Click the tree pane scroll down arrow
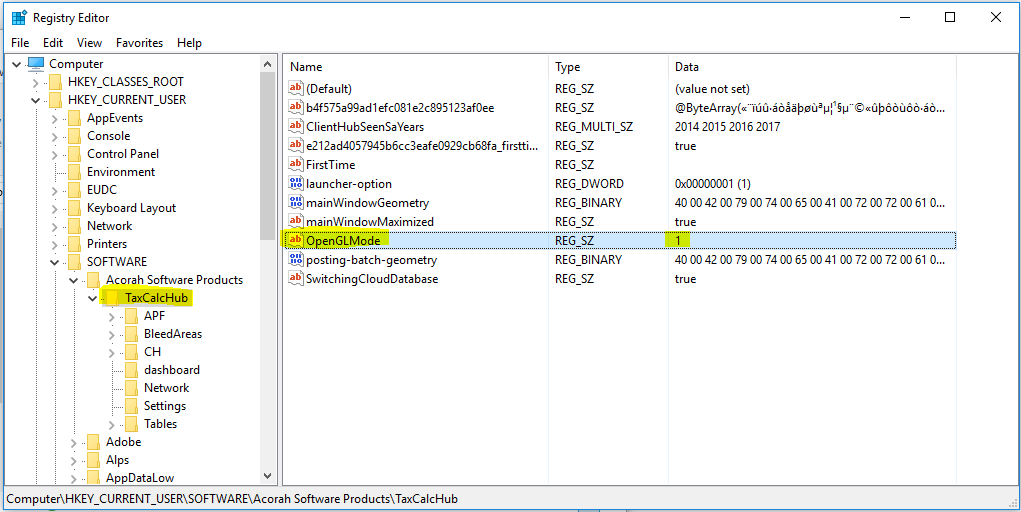The height and width of the screenshot is (512, 1021). pyautogui.click(x=267, y=477)
